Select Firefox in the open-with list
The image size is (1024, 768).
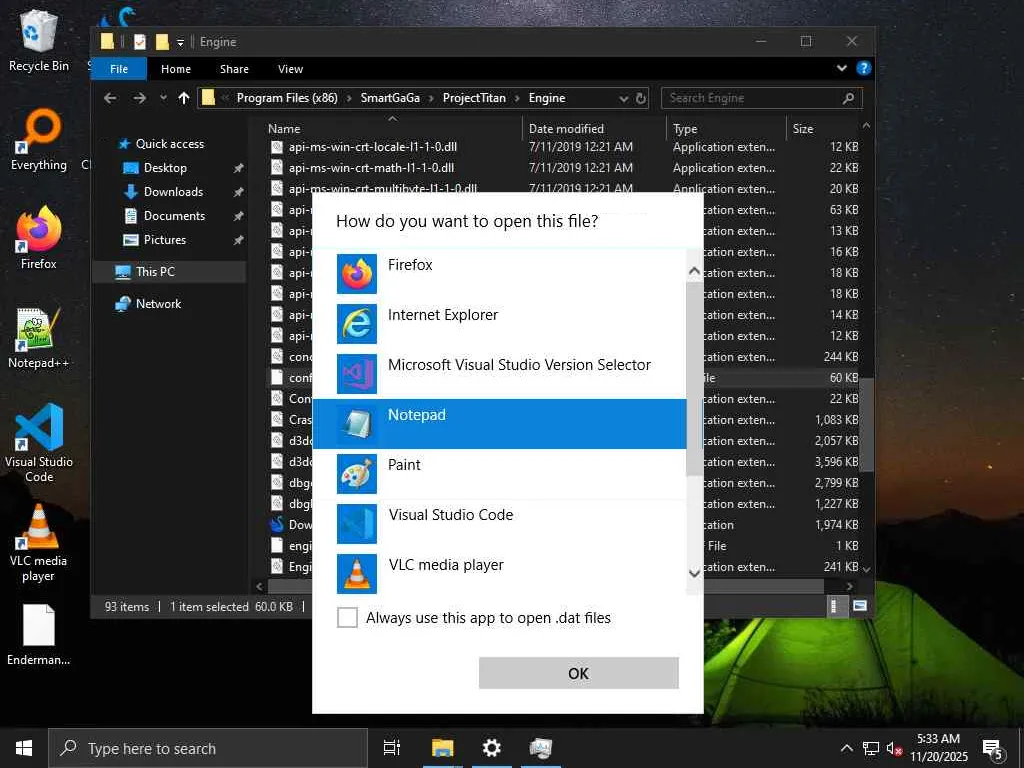coord(500,274)
